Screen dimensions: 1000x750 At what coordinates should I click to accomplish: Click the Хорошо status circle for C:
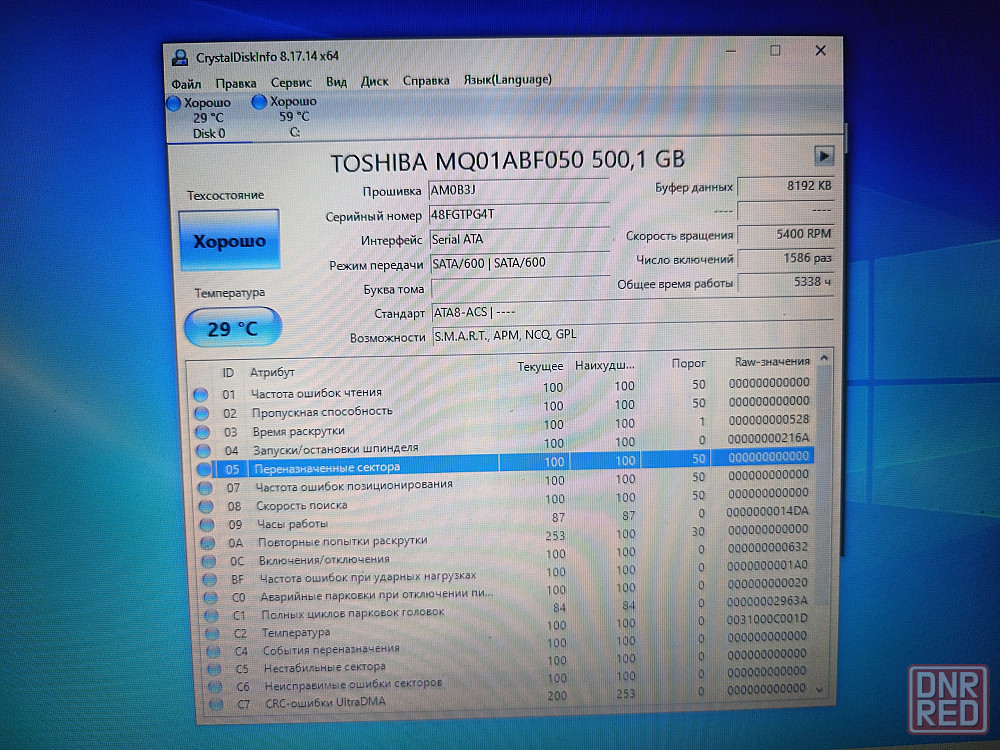coord(259,102)
